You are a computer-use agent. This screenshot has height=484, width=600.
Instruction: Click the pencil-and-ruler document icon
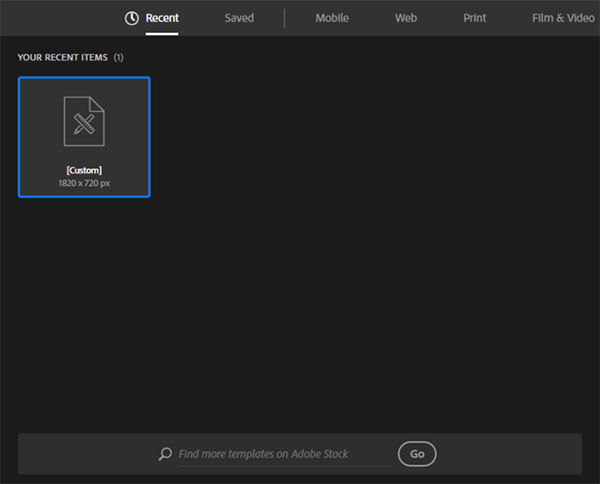pos(84,121)
